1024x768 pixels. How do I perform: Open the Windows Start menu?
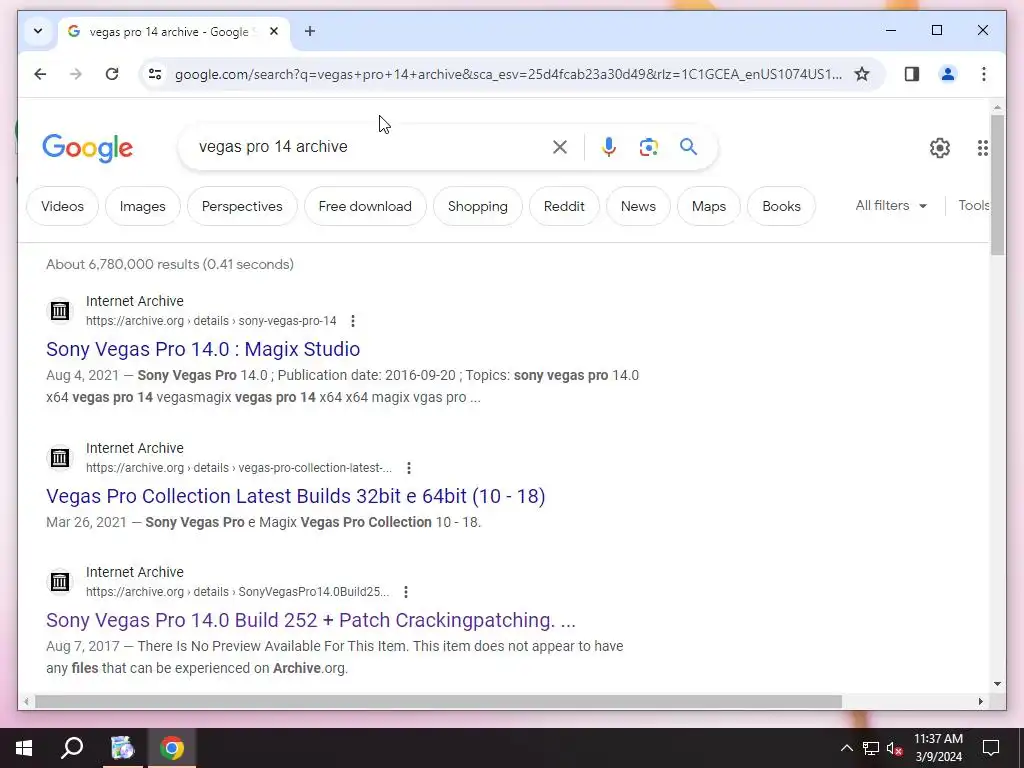[x=24, y=748]
